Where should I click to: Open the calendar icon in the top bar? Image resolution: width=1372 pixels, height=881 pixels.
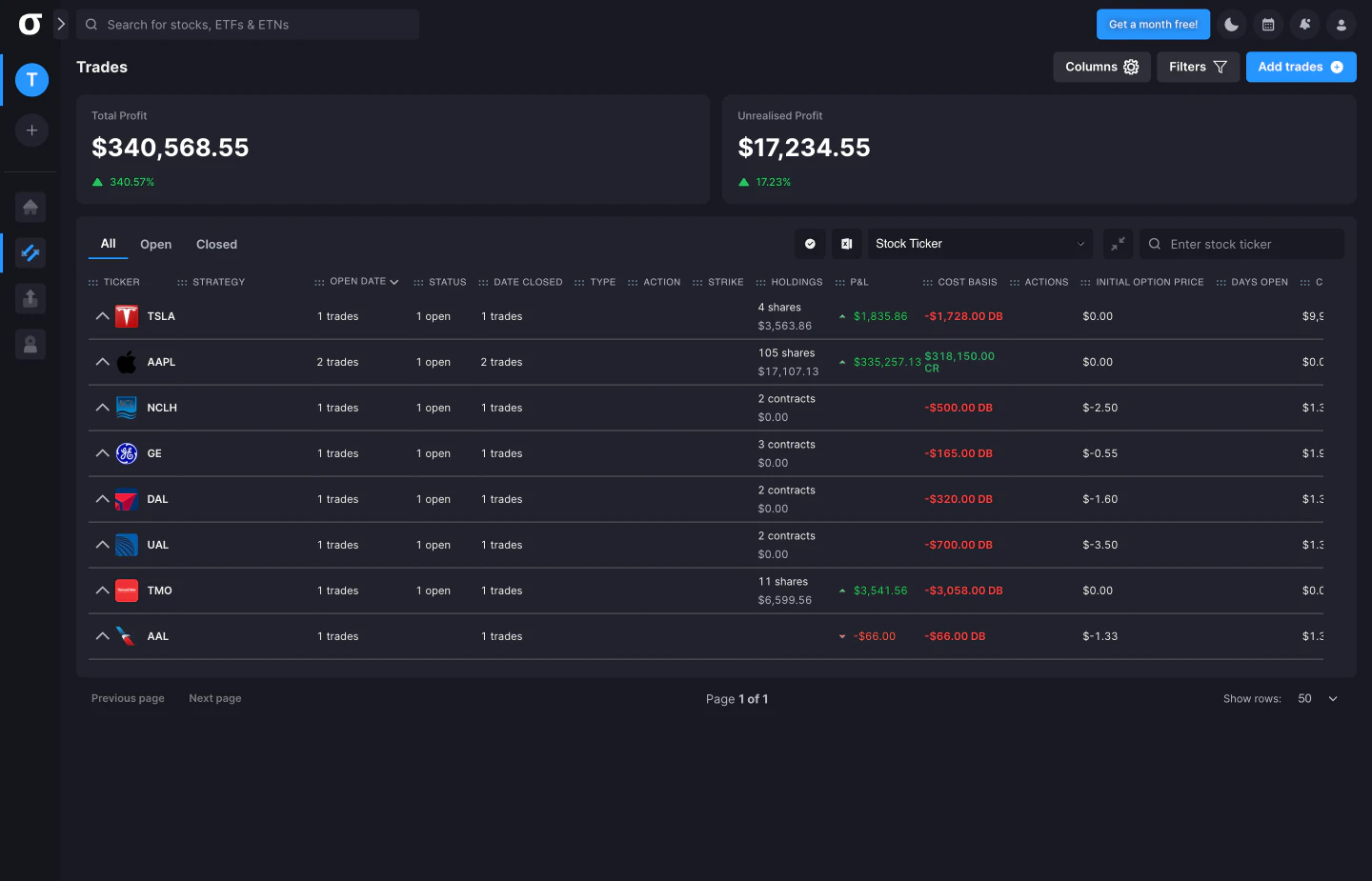(x=1268, y=24)
